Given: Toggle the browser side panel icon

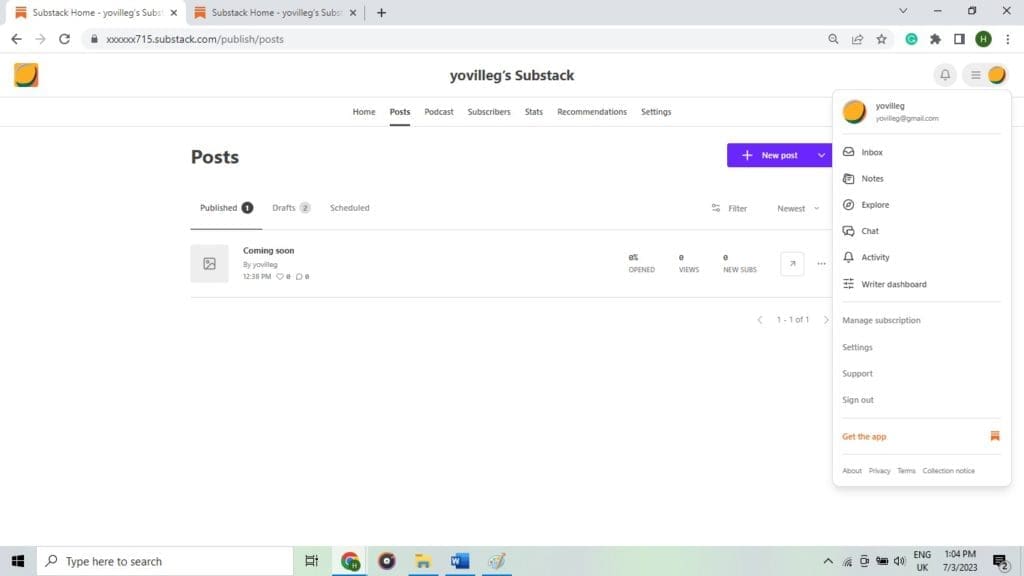Looking at the screenshot, I should pyautogui.click(x=959, y=39).
